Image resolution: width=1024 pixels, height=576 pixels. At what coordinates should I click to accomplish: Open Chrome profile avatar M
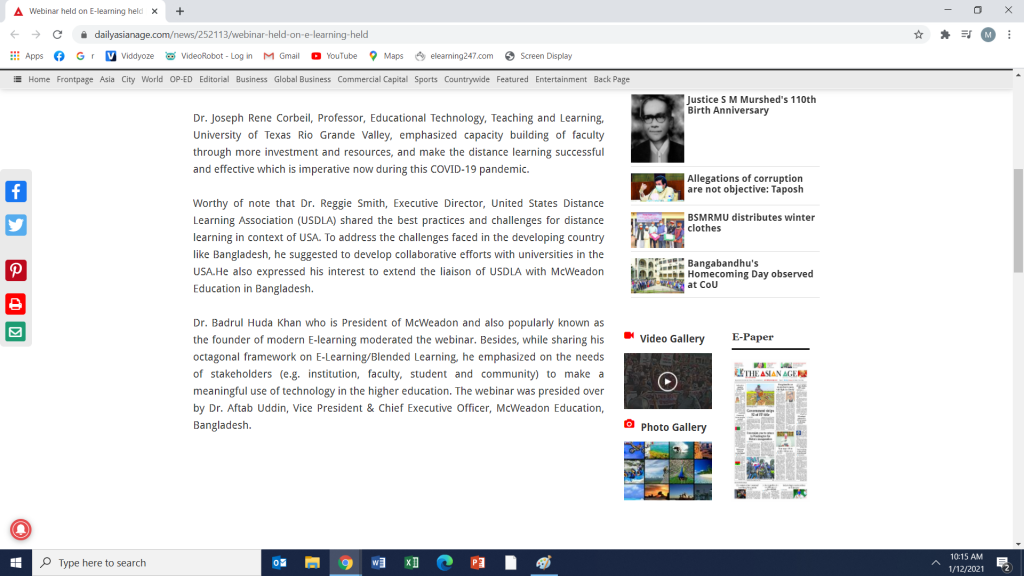coord(988,35)
